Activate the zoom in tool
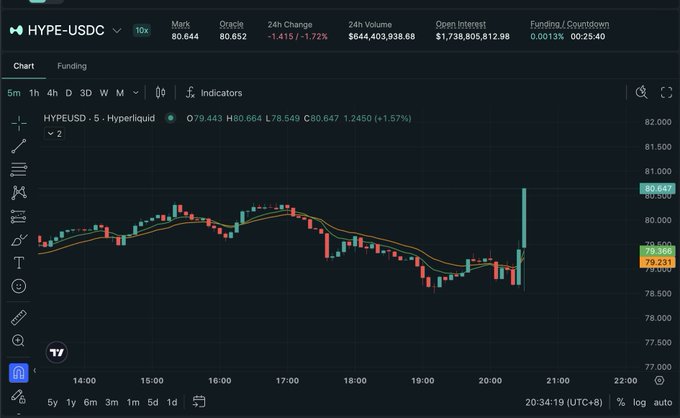 point(19,341)
